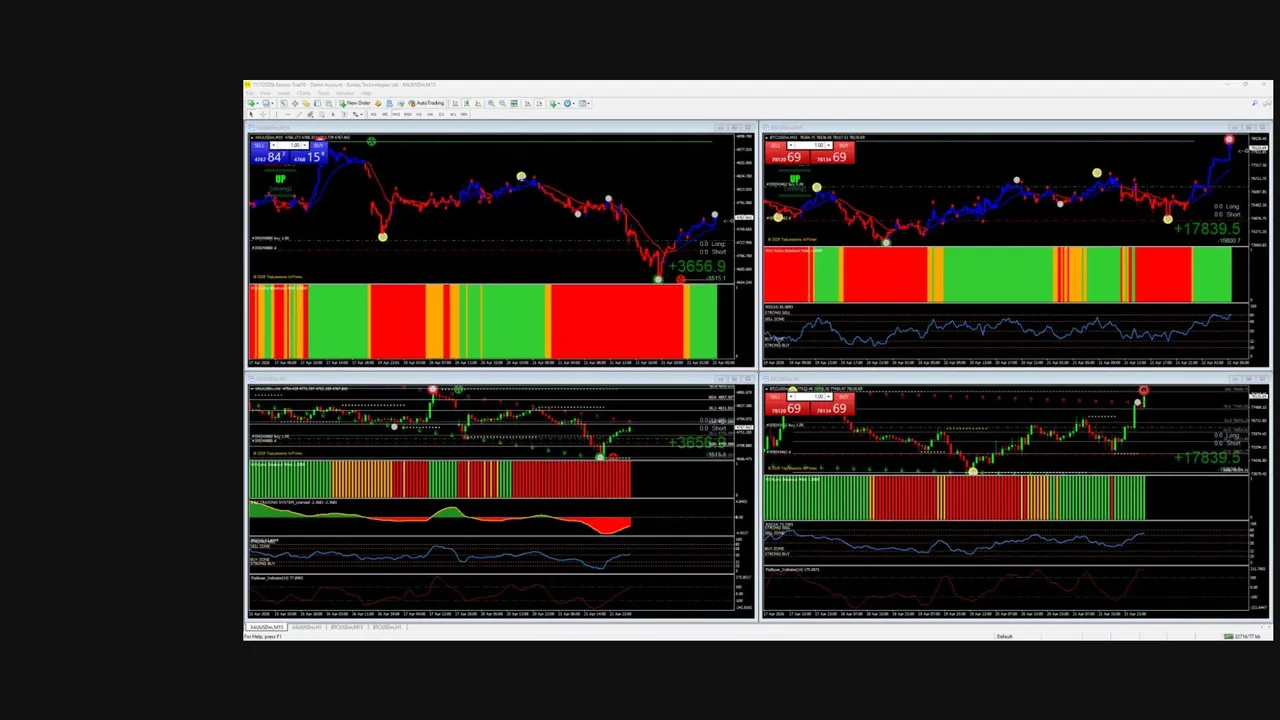Image resolution: width=1280 pixels, height=720 pixels.
Task: Click BUY in the XAUUSDm M15 chart
Action: (x=319, y=146)
